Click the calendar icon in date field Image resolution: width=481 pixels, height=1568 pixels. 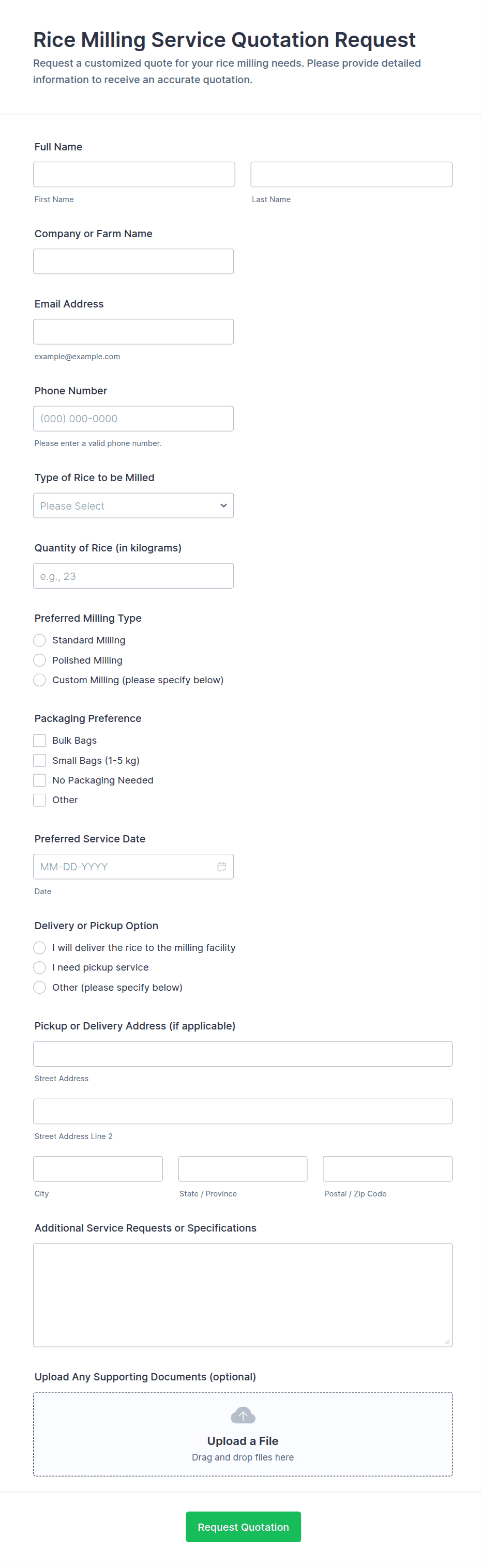point(222,866)
